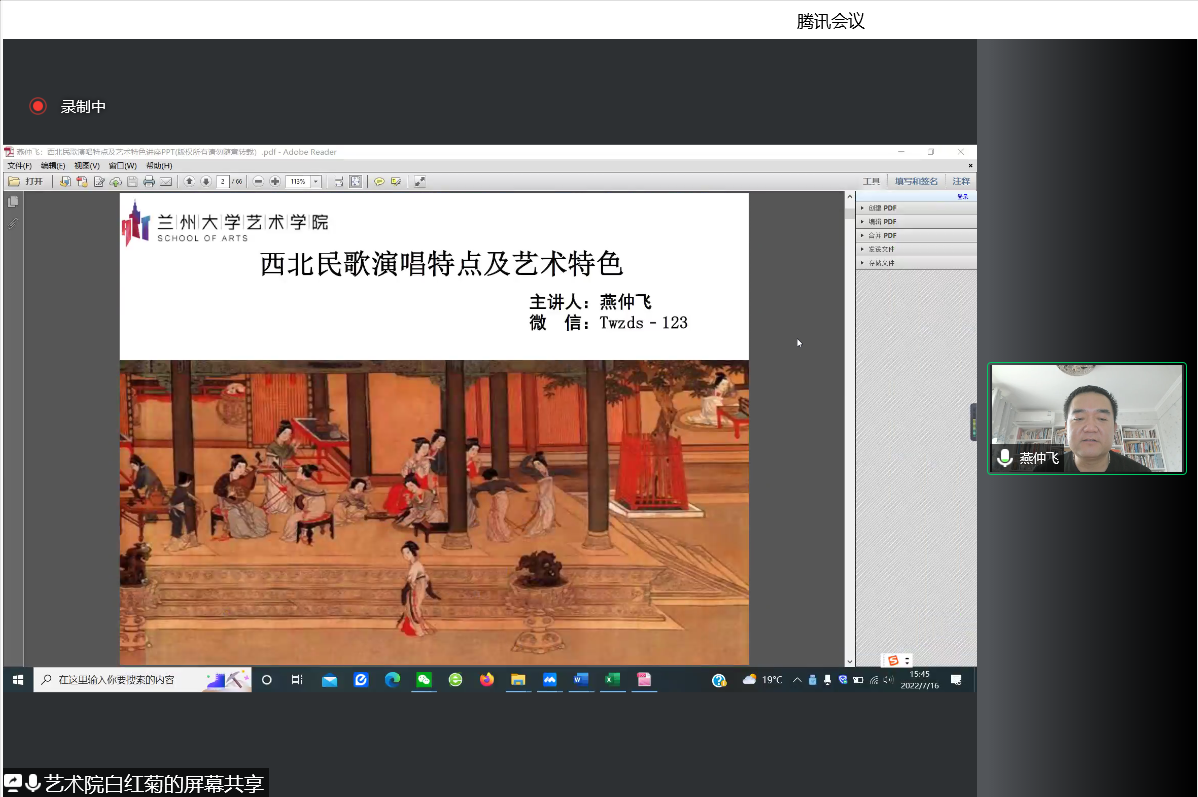
Task: Click the green 360 browser taskbar icon
Action: coord(455,679)
